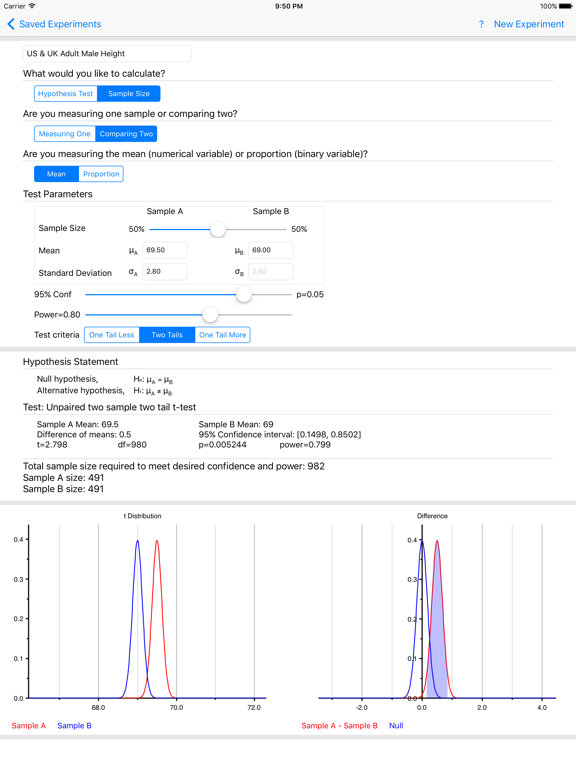Select One Tail Less criteria
Screen dimensions: 576x768
tap(112, 335)
